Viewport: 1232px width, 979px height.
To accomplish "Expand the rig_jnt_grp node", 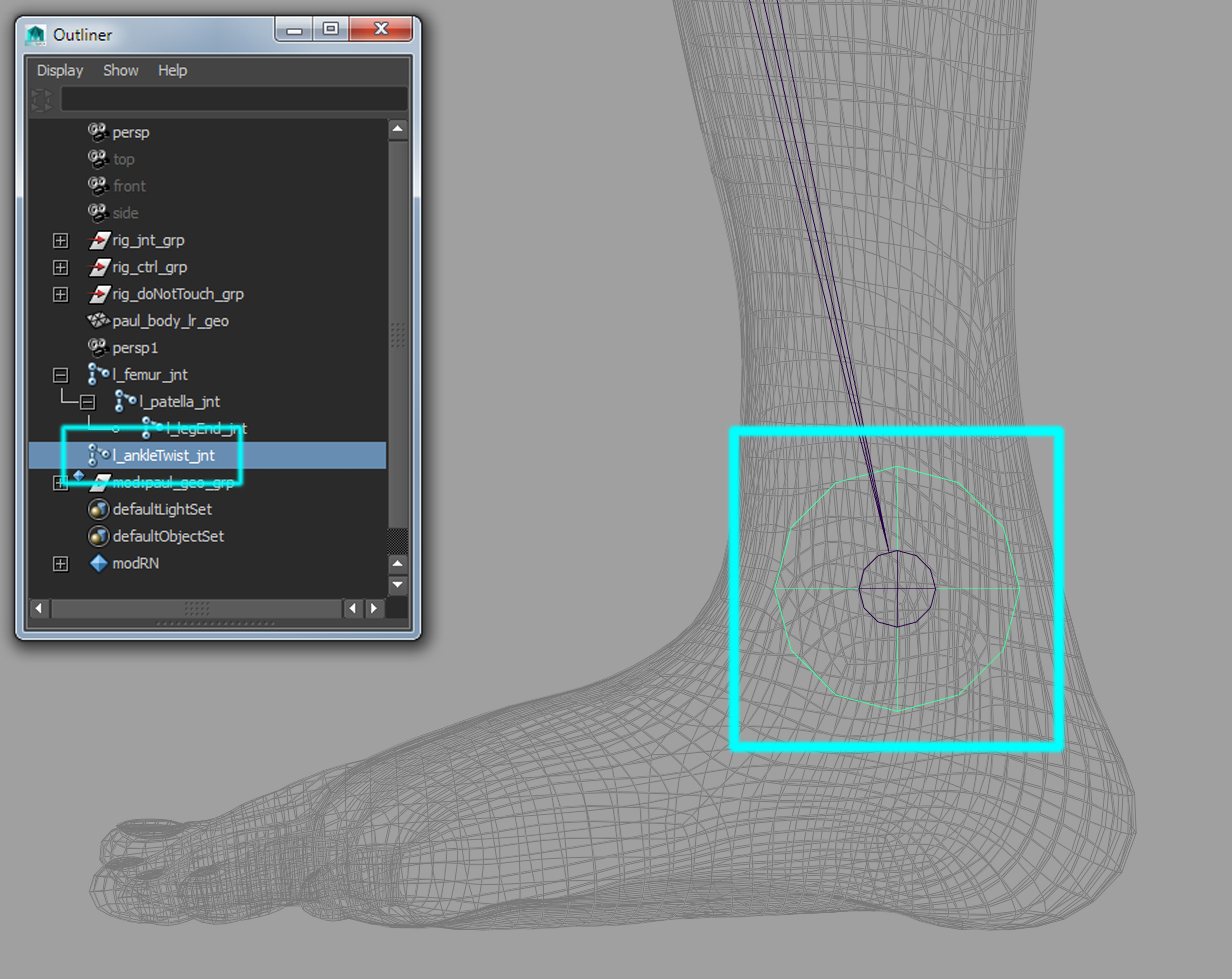I will click(x=61, y=240).
